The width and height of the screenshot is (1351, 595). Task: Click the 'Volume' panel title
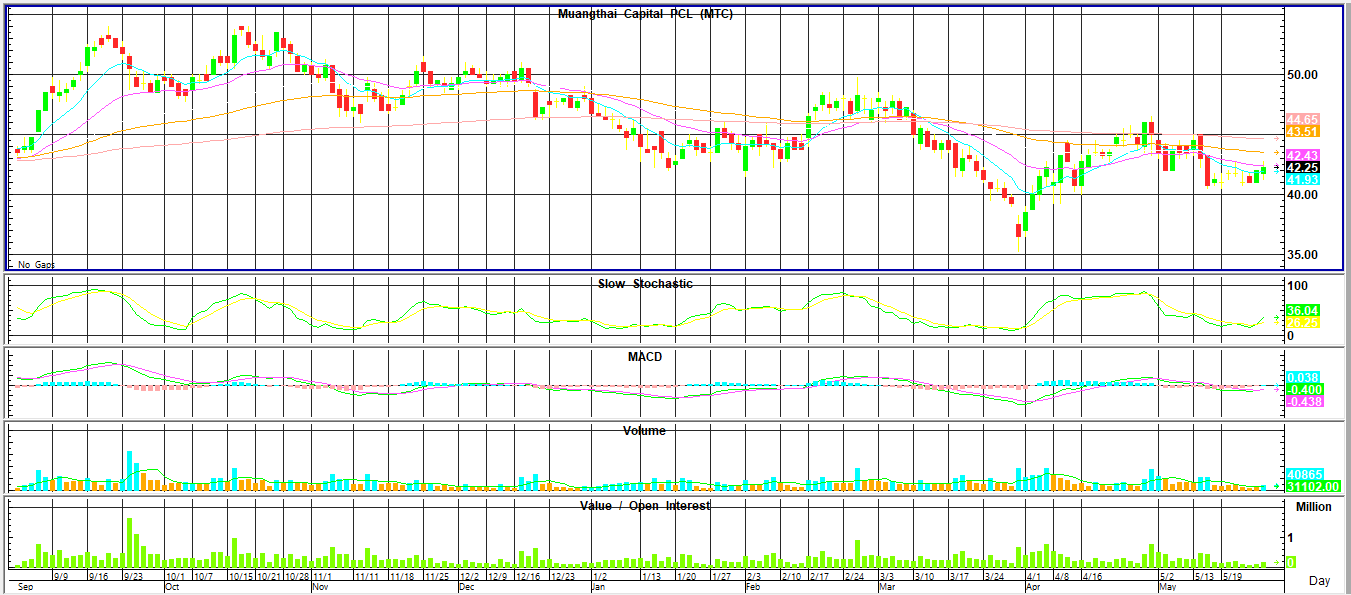tap(644, 431)
